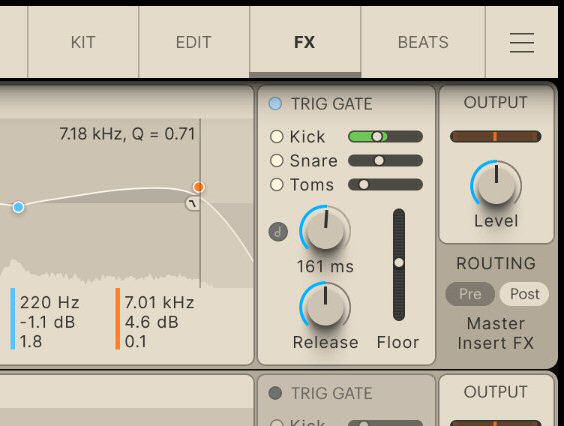Toggle the second TRIG GATE power indicator
Viewport: 564px width, 426px height.
coord(276,393)
